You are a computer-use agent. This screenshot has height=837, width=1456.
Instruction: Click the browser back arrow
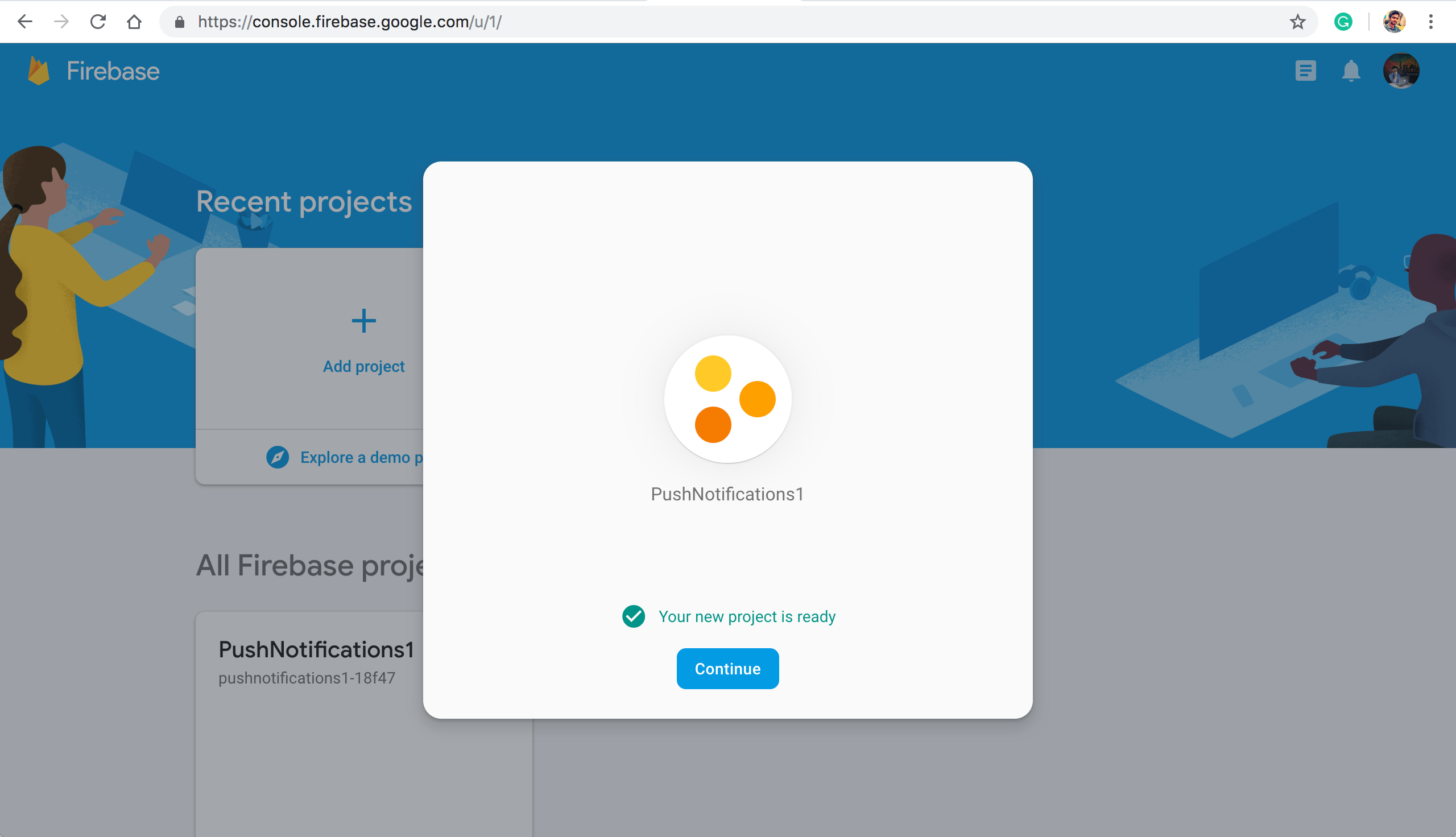pyautogui.click(x=25, y=22)
